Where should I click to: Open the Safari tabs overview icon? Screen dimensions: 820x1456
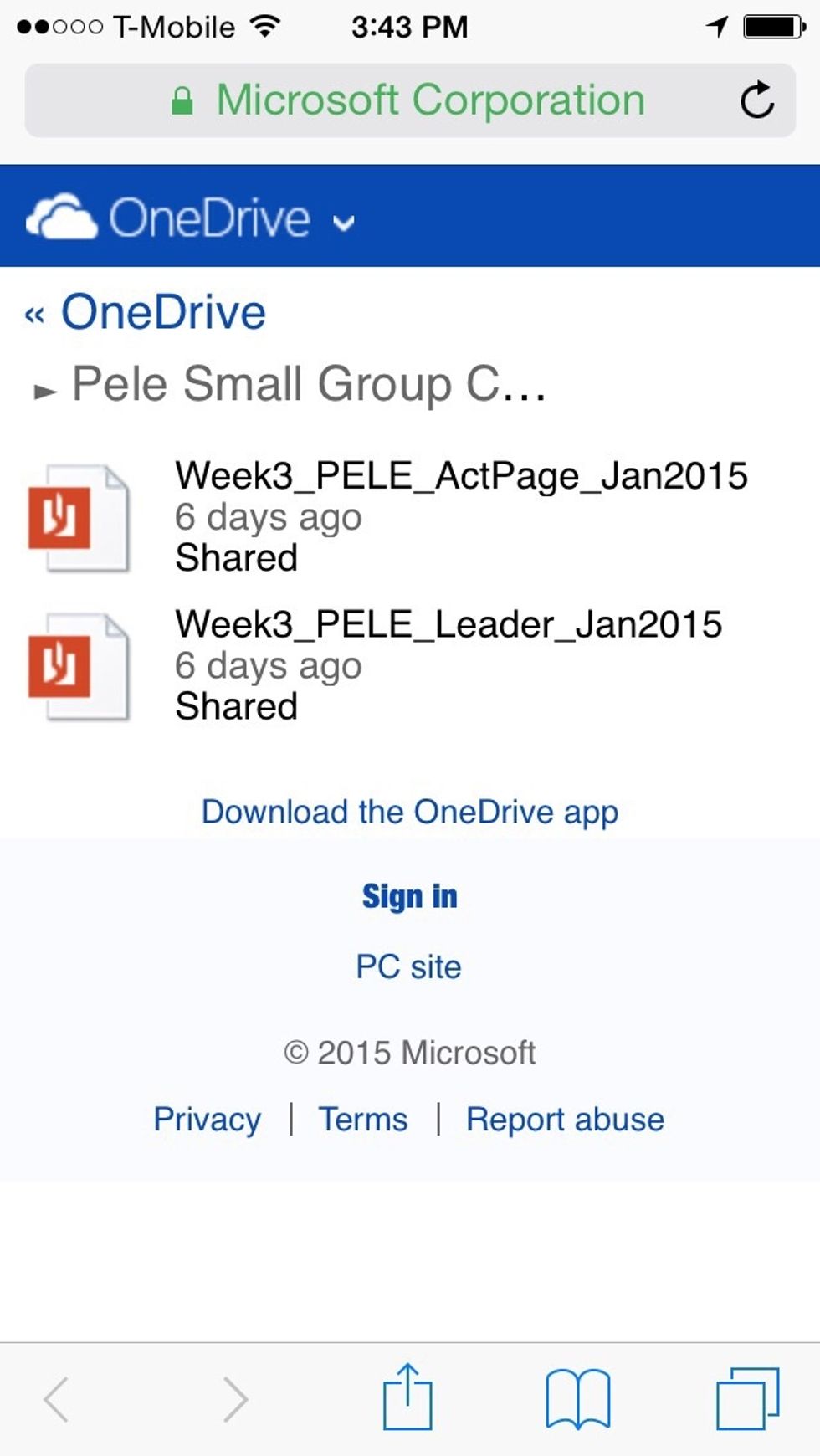747,1398
